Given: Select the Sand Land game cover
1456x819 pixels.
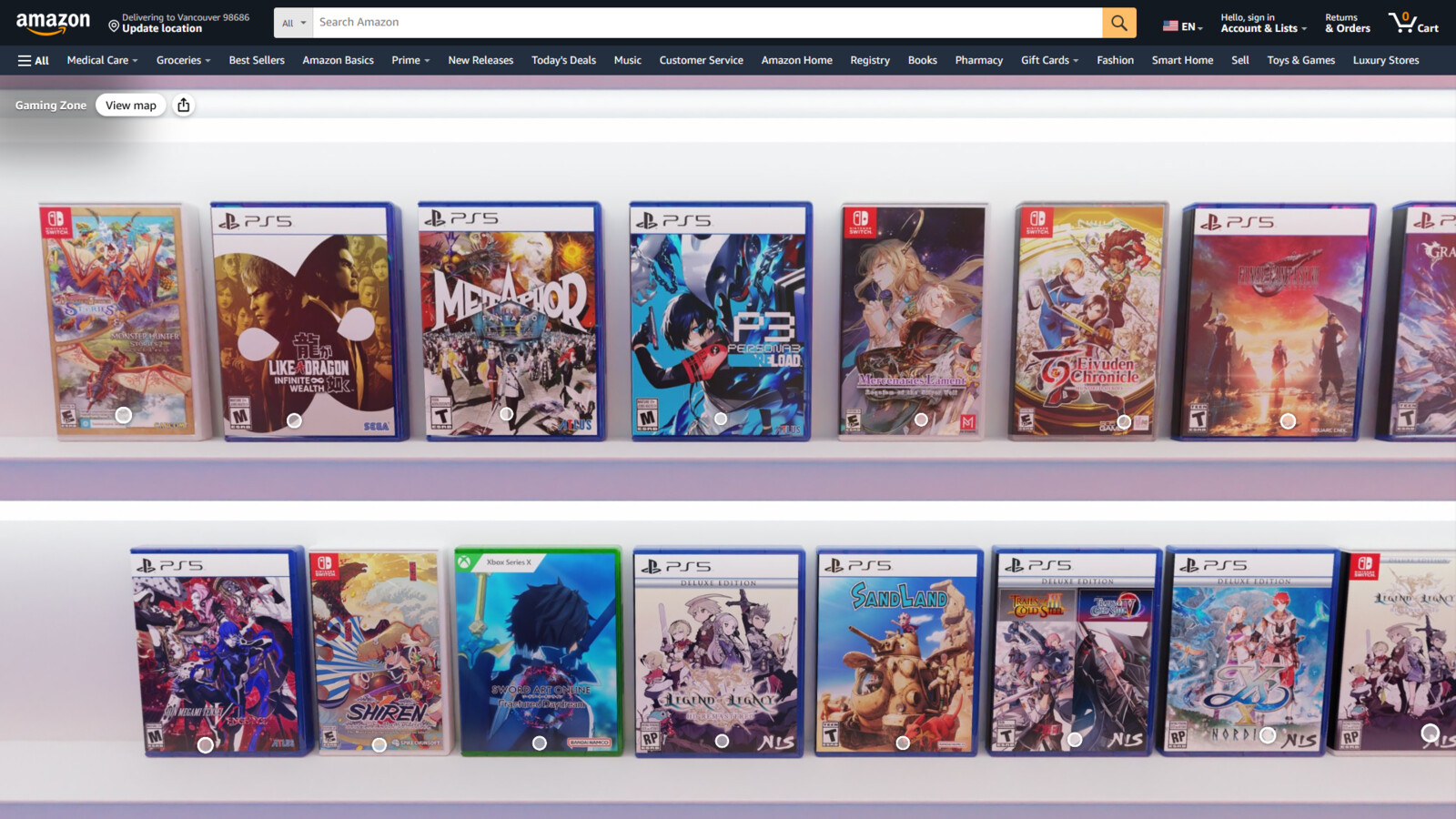Looking at the screenshot, I should click(x=898, y=652).
